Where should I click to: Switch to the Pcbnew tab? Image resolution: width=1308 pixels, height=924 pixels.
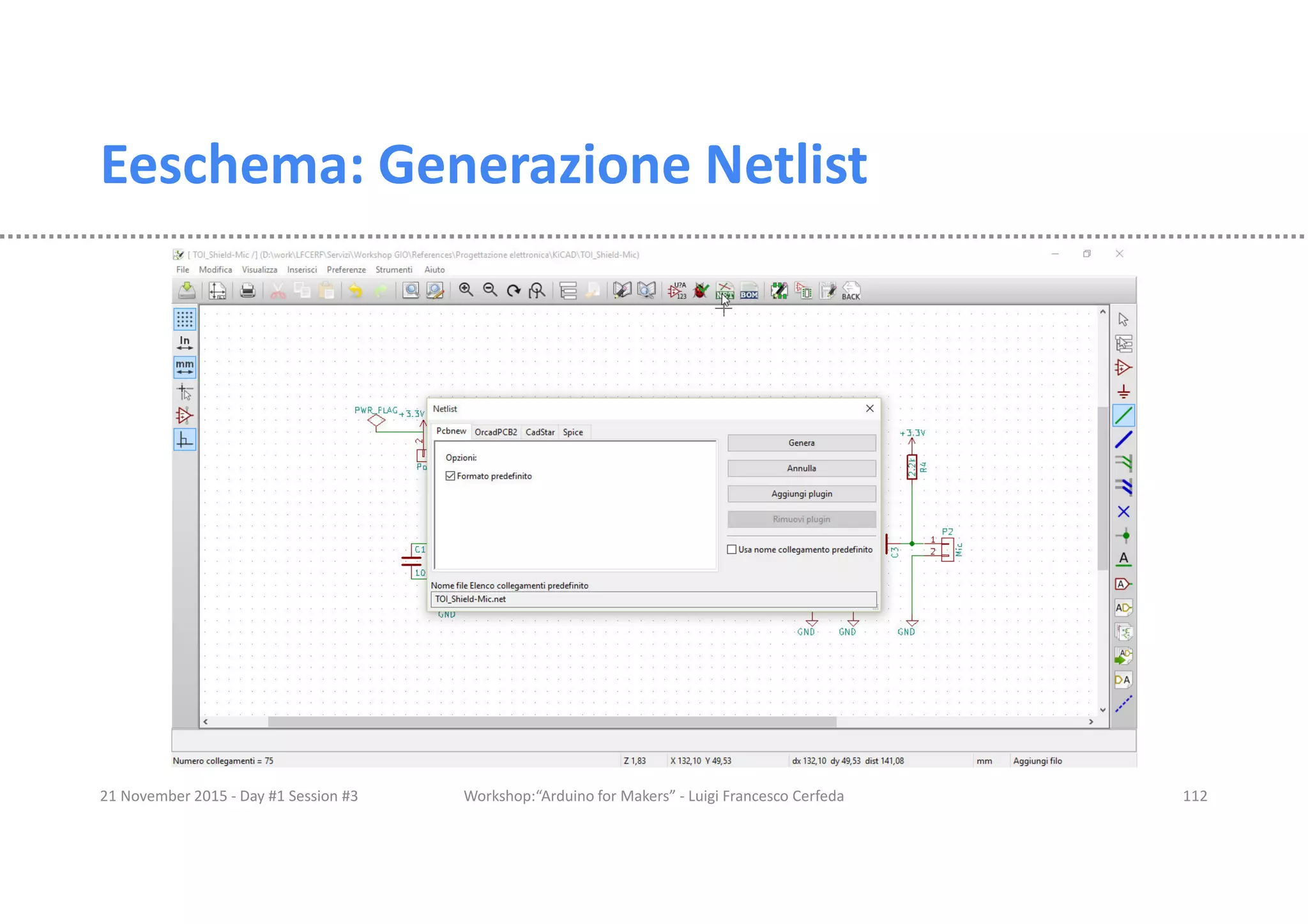(x=452, y=431)
